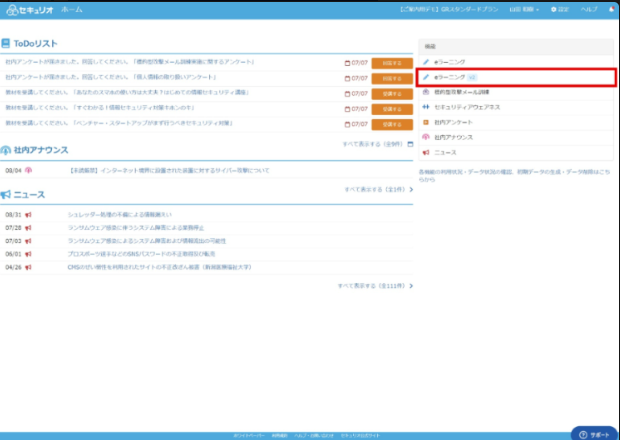The width and height of the screenshot is (620, 440).
Task: Open news CMSのぜい弱性 サイト不正改ざん
Action: click(160, 267)
